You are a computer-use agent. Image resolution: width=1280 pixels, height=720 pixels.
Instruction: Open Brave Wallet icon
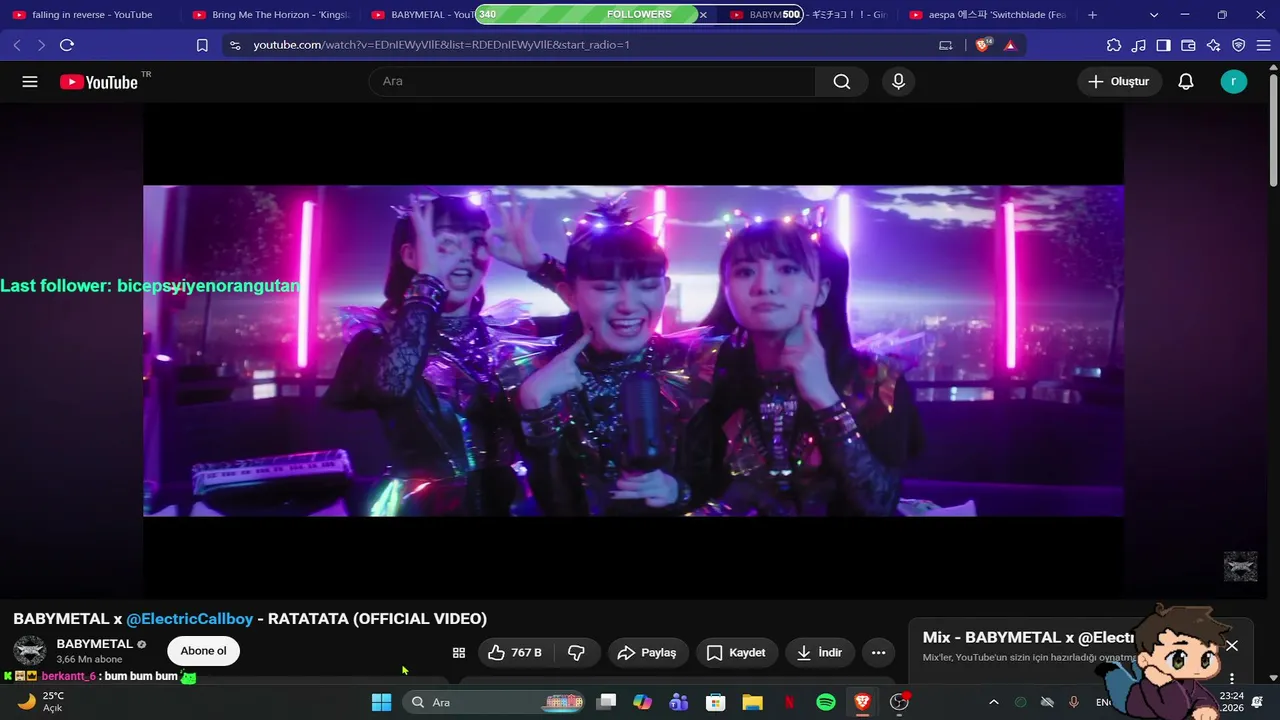1189,45
